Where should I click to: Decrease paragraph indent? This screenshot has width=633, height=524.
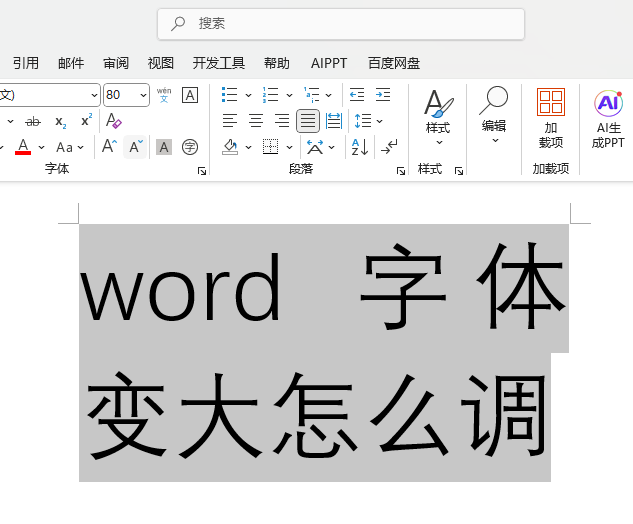click(357, 95)
